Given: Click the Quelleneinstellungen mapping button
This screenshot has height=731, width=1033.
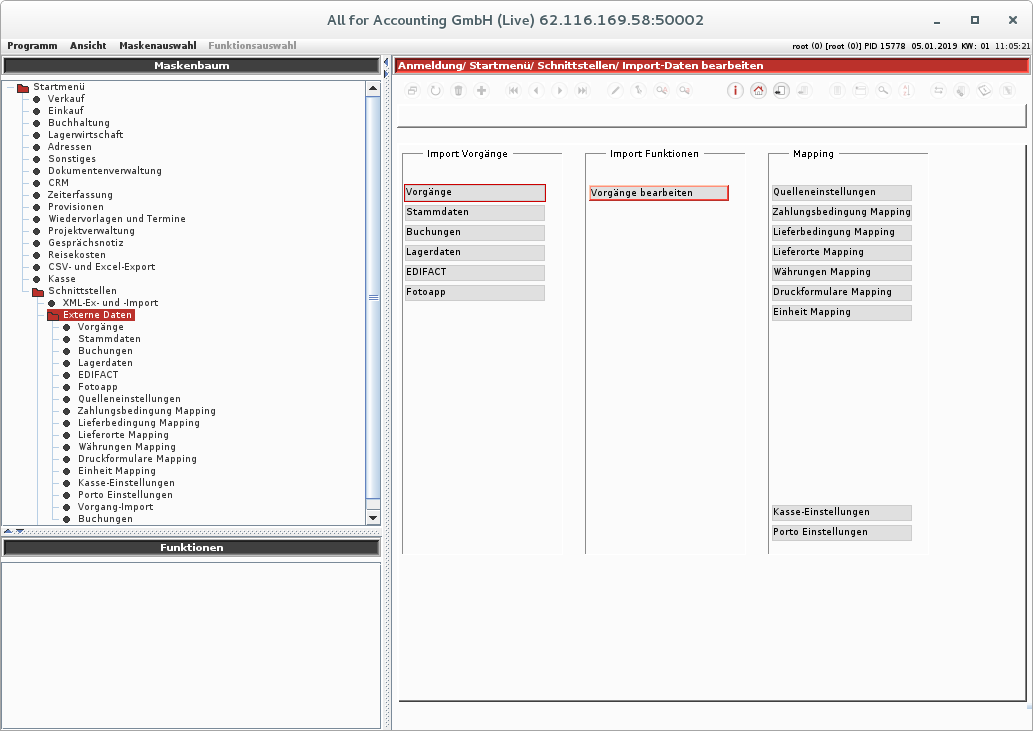Looking at the screenshot, I should click(841, 192).
